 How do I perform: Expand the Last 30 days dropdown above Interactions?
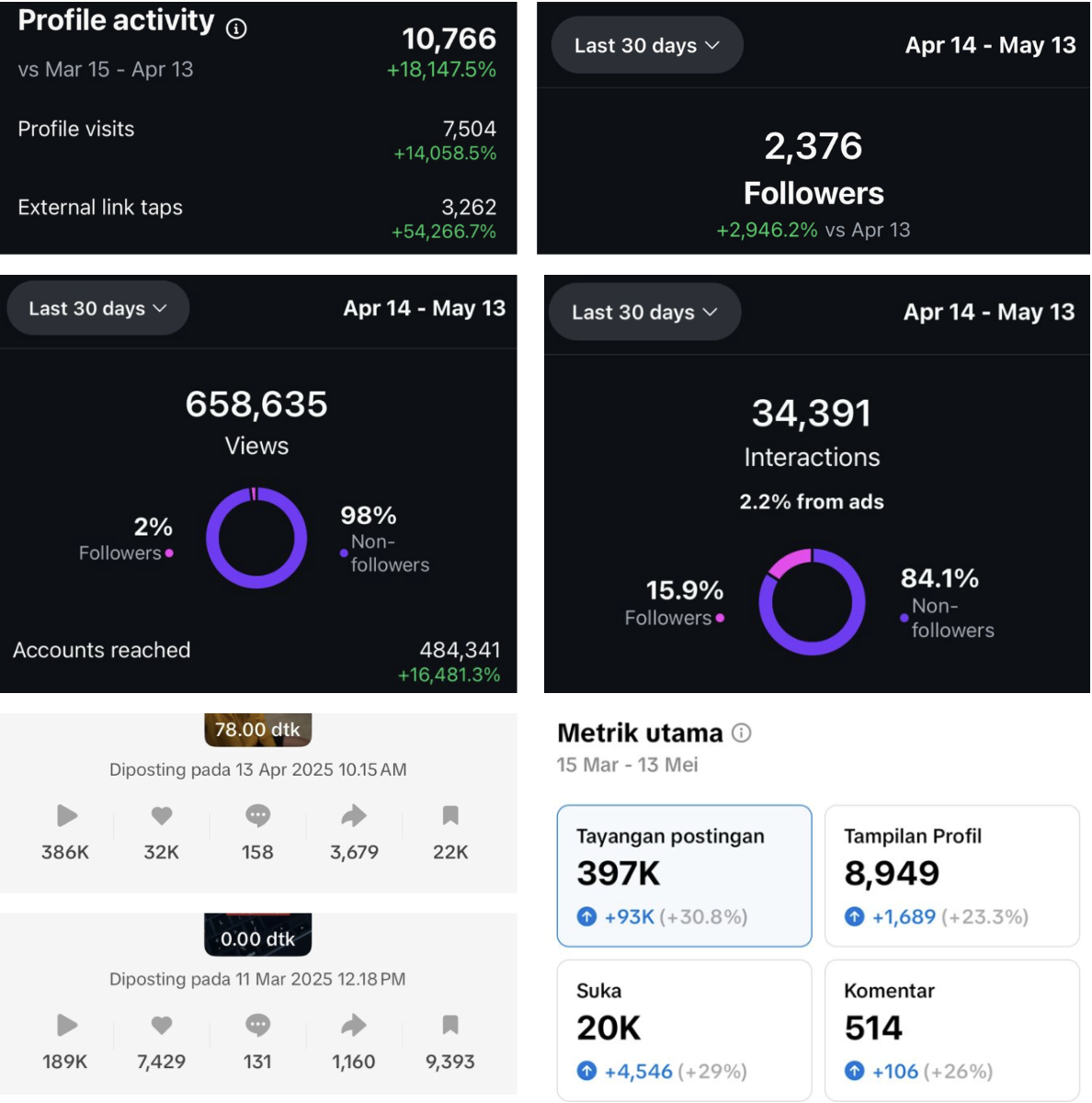[x=645, y=312]
